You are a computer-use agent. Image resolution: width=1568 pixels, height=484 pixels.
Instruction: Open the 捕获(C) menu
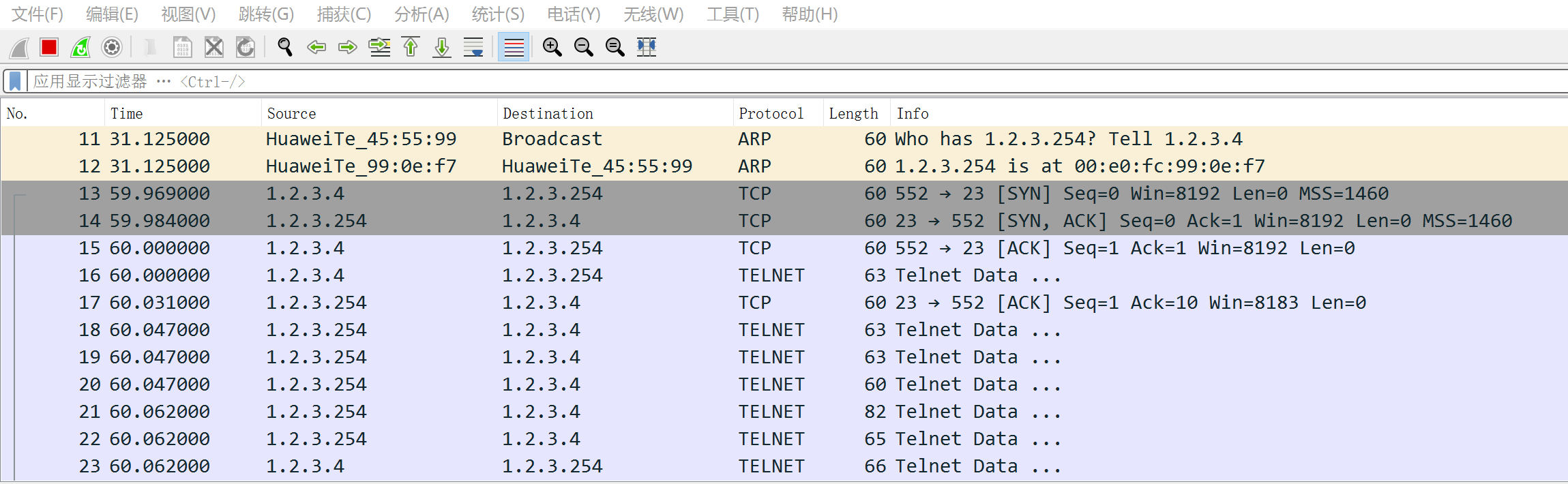pos(344,14)
